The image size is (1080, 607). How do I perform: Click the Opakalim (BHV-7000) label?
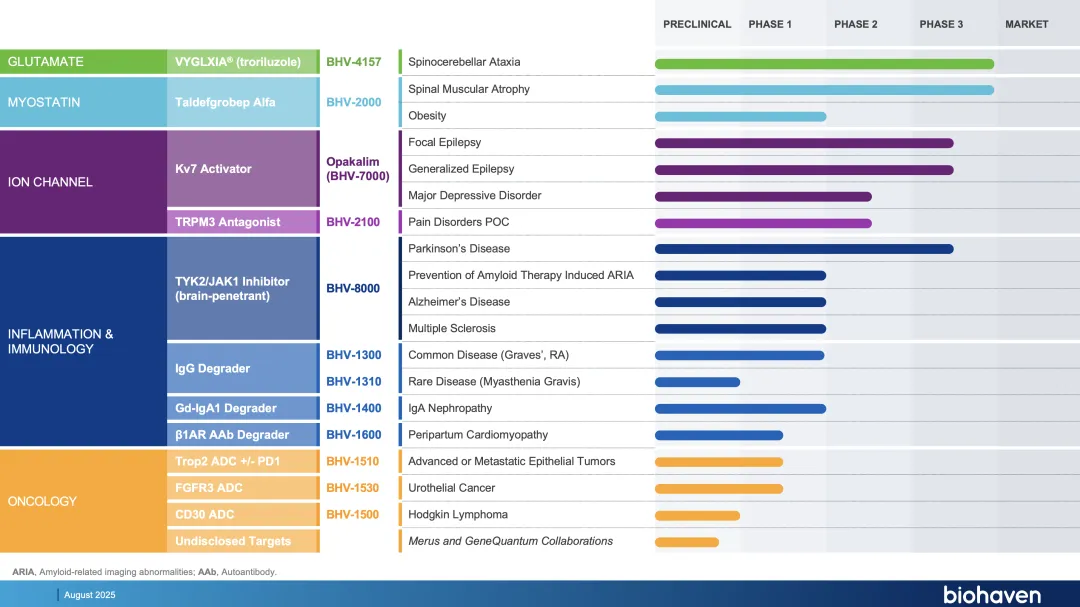pyautogui.click(x=357, y=169)
